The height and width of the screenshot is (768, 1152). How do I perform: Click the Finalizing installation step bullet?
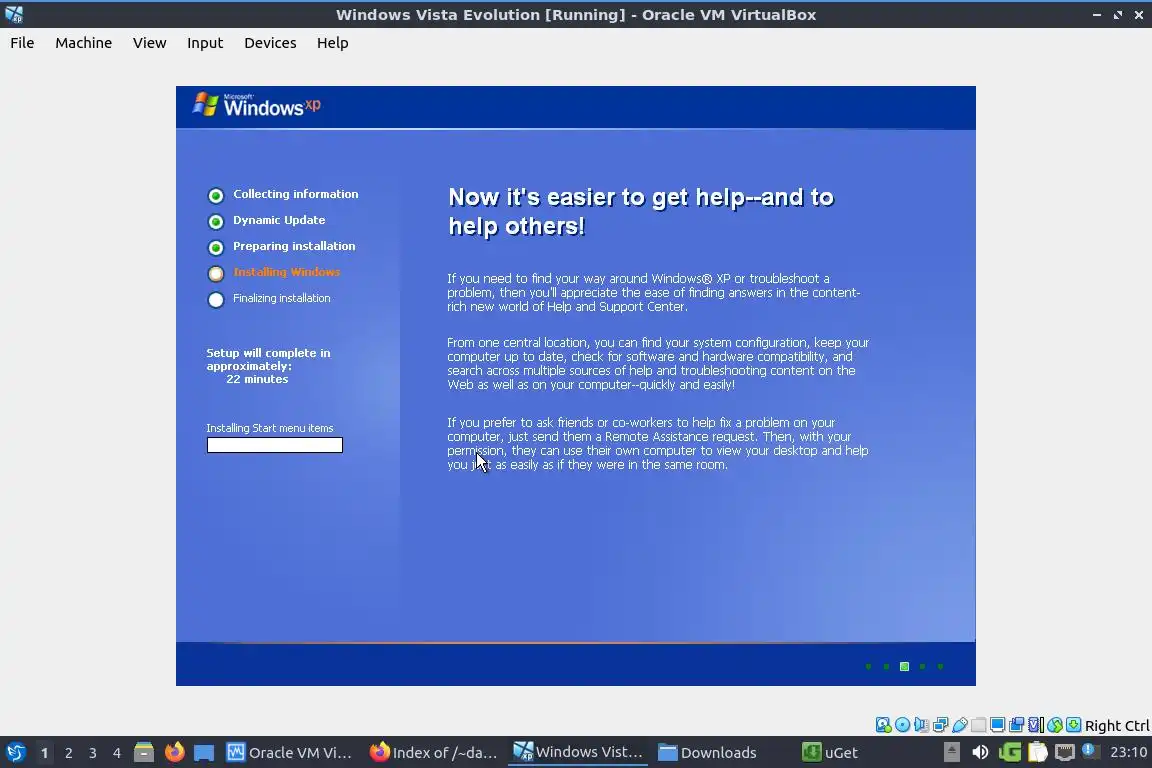(215, 299)
